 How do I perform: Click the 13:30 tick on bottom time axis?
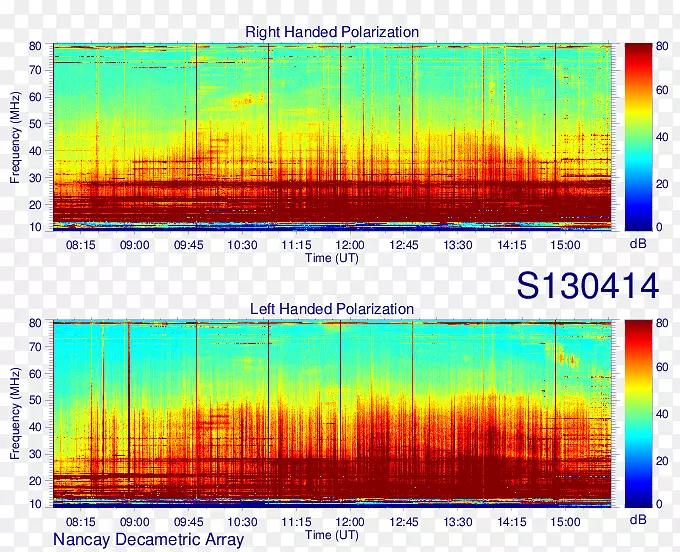coord(457,522)
